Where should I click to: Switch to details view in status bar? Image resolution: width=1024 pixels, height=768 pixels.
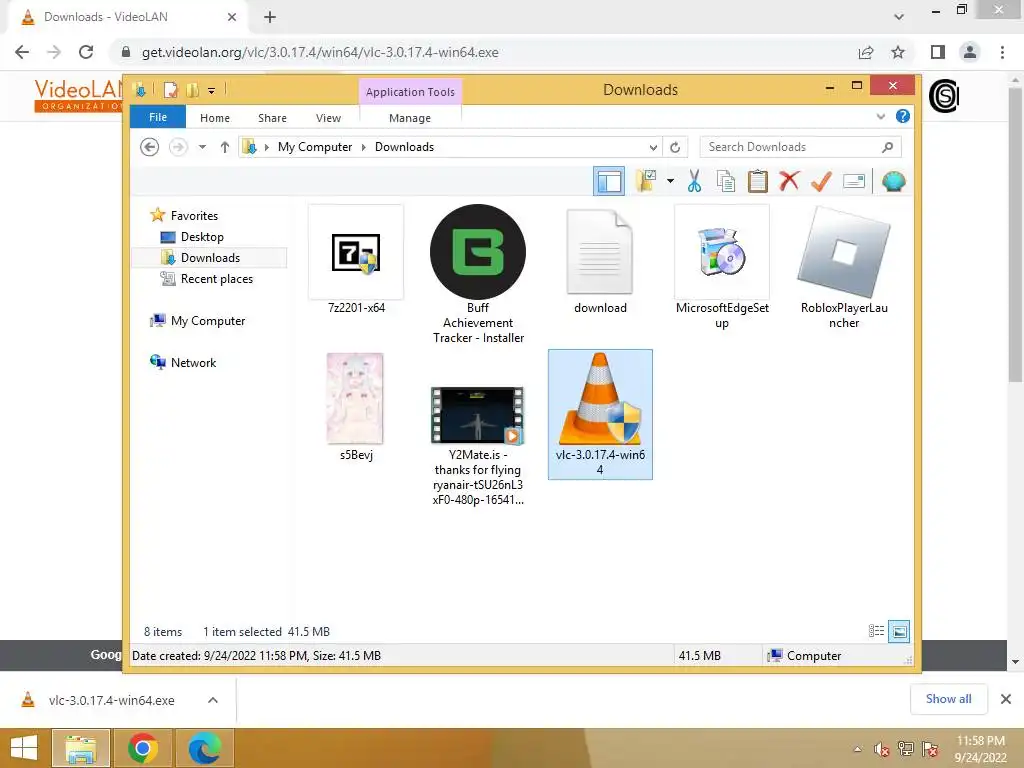pos(876,631)
